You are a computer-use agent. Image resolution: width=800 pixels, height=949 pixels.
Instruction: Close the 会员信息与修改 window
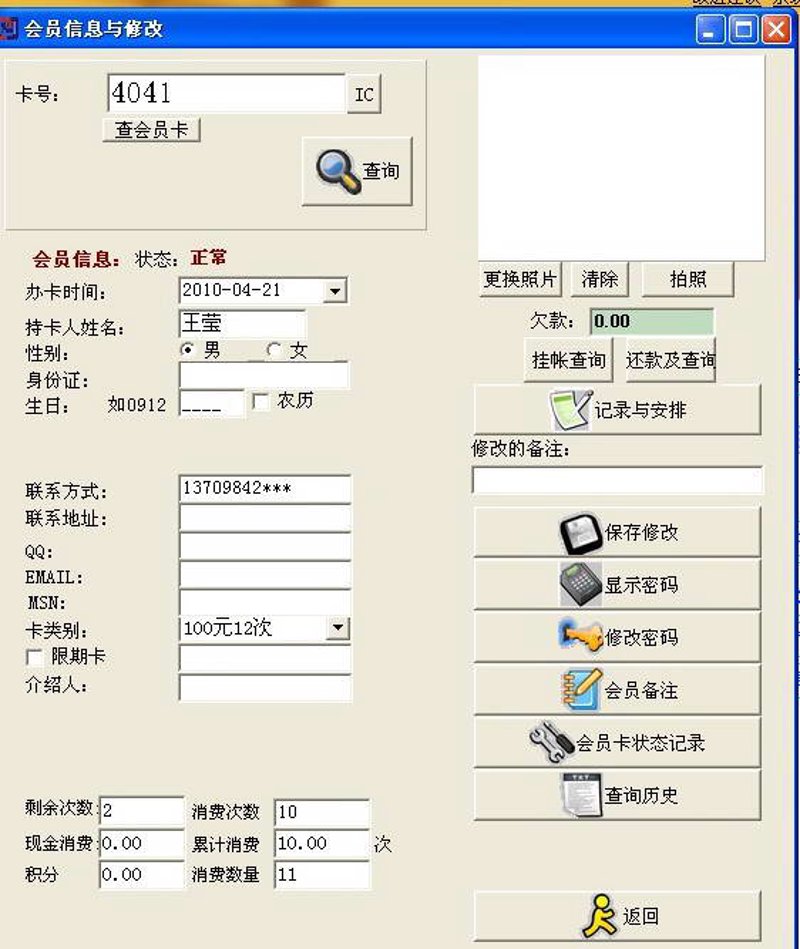pyautogui.click(x=776, y=30)
